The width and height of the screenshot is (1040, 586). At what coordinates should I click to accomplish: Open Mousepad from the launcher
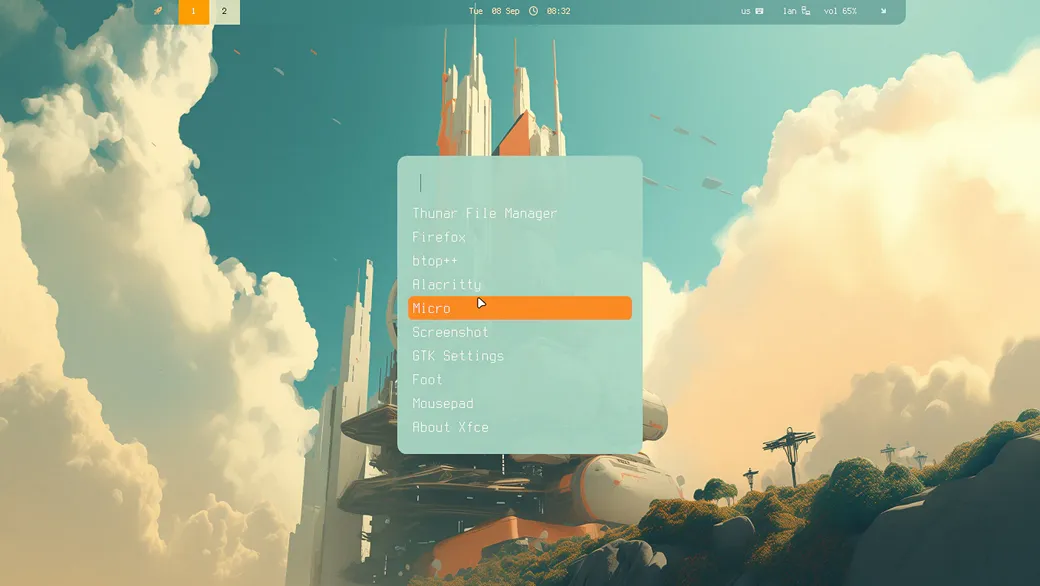520,404
